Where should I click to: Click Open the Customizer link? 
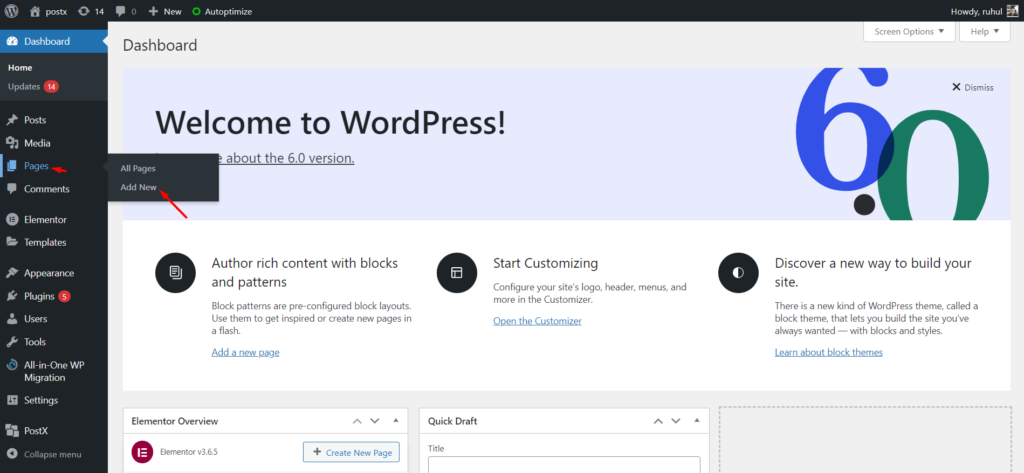click(537, 321)
